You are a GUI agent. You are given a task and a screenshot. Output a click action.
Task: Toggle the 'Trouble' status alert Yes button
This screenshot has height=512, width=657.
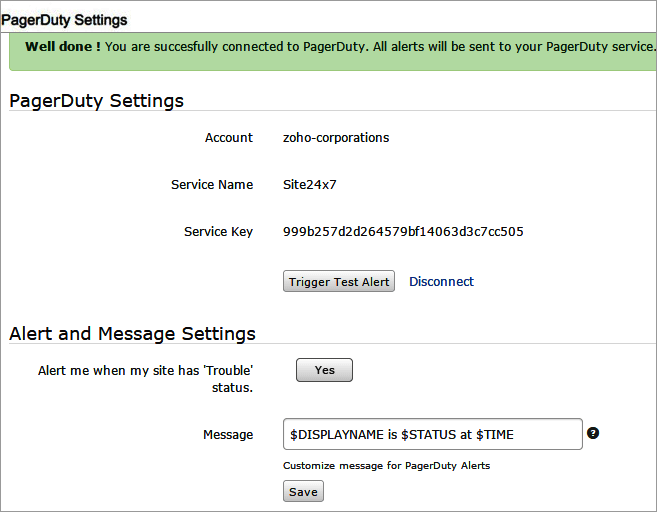324,370
